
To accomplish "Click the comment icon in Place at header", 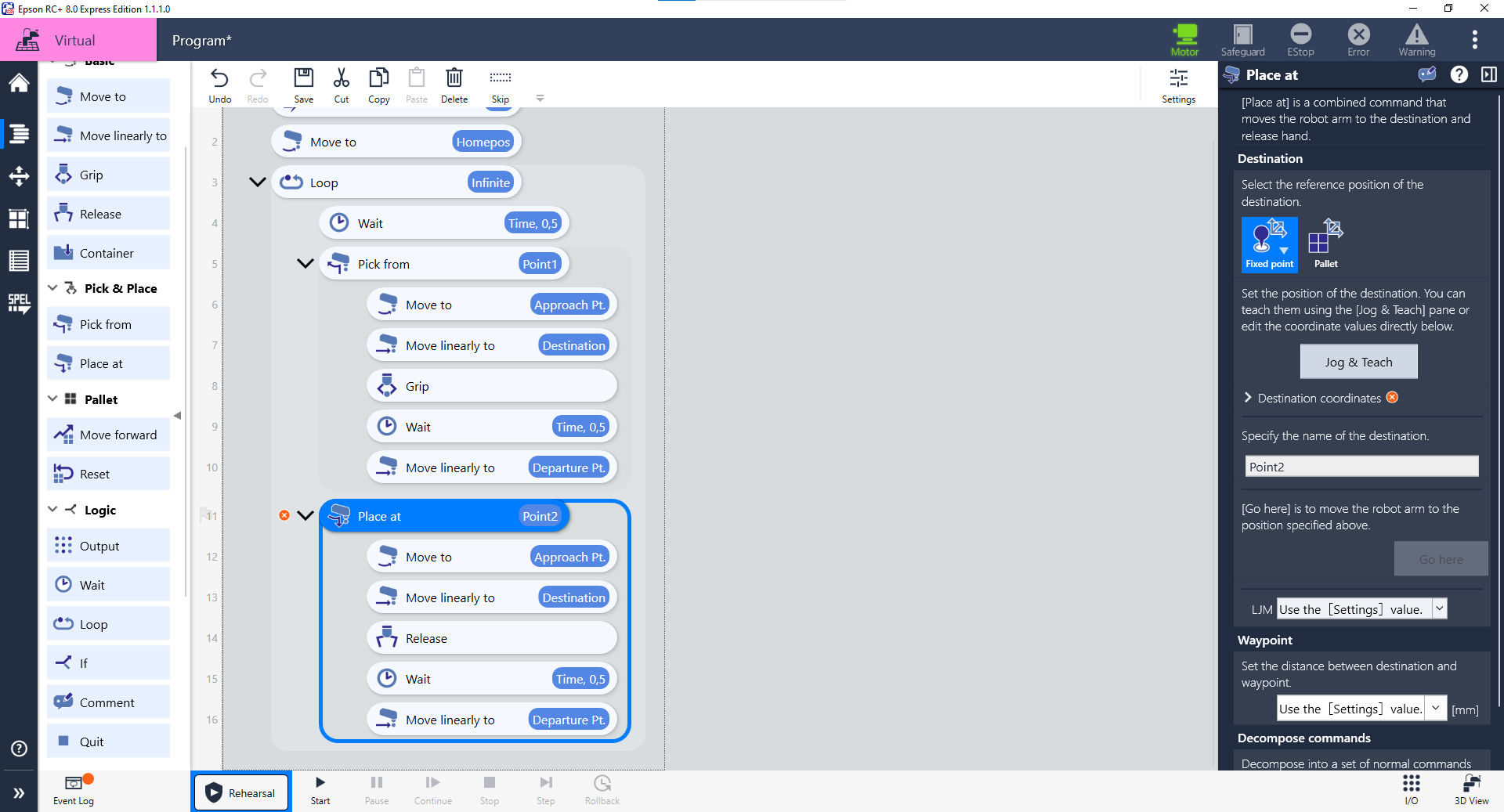I will [x=1427, y=74].
